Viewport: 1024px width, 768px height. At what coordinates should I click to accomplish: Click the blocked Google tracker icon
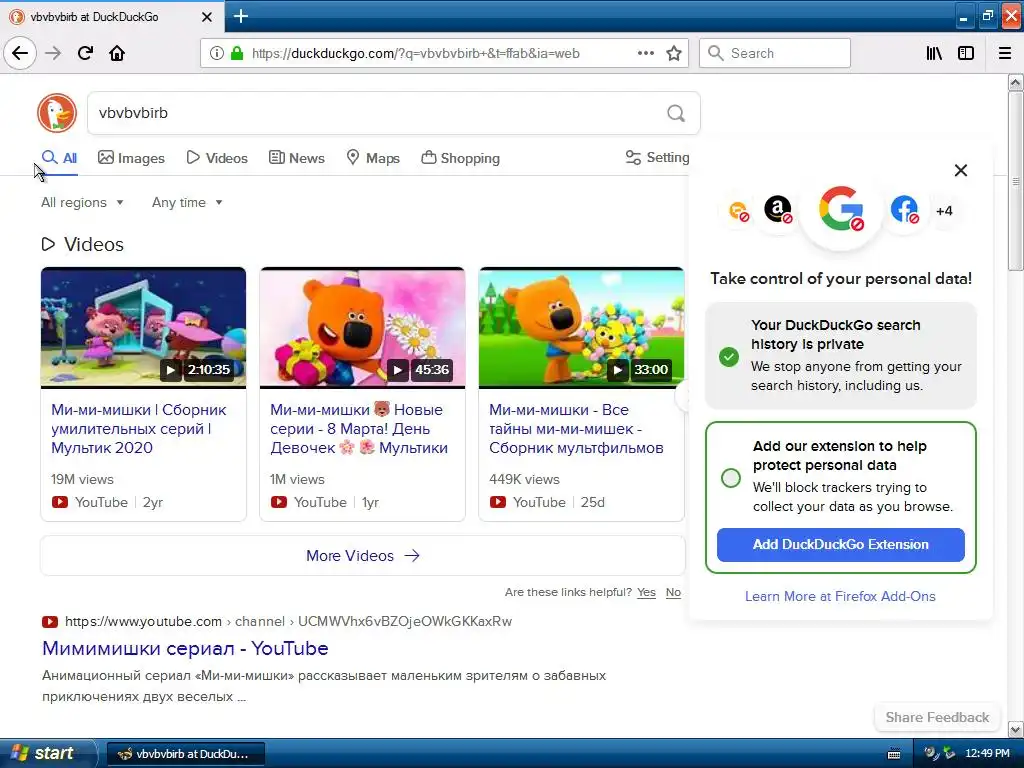[x=841, y=209]
